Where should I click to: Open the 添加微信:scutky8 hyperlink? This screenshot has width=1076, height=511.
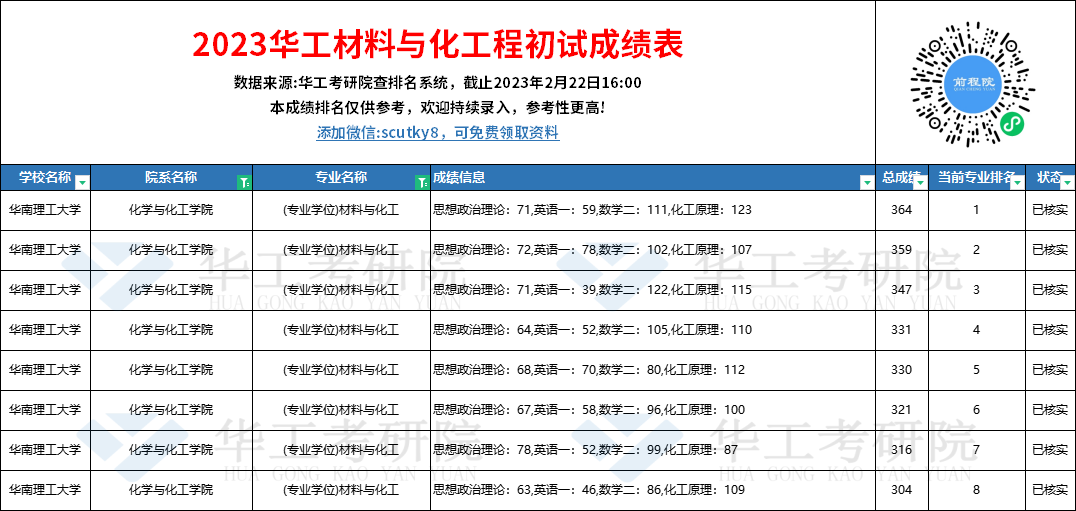pos(438,133)
